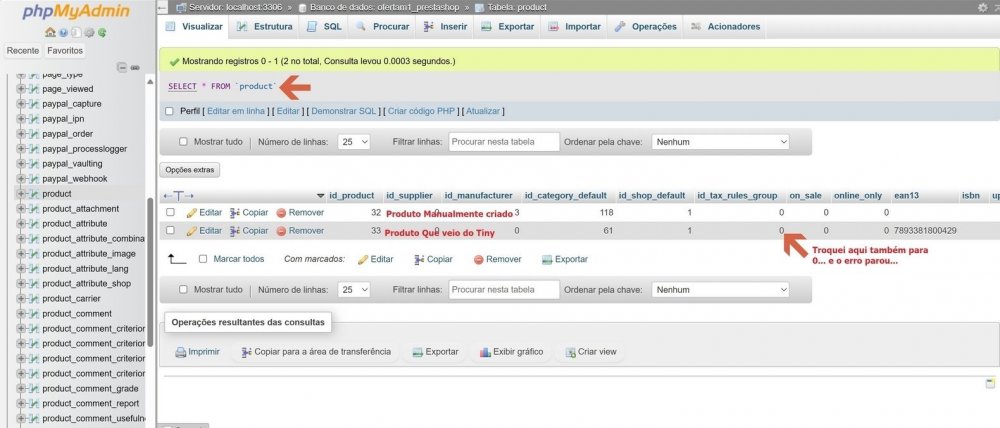Open the Operações tab
Viewport: 1000px width, 428px height.
point(645,27)
